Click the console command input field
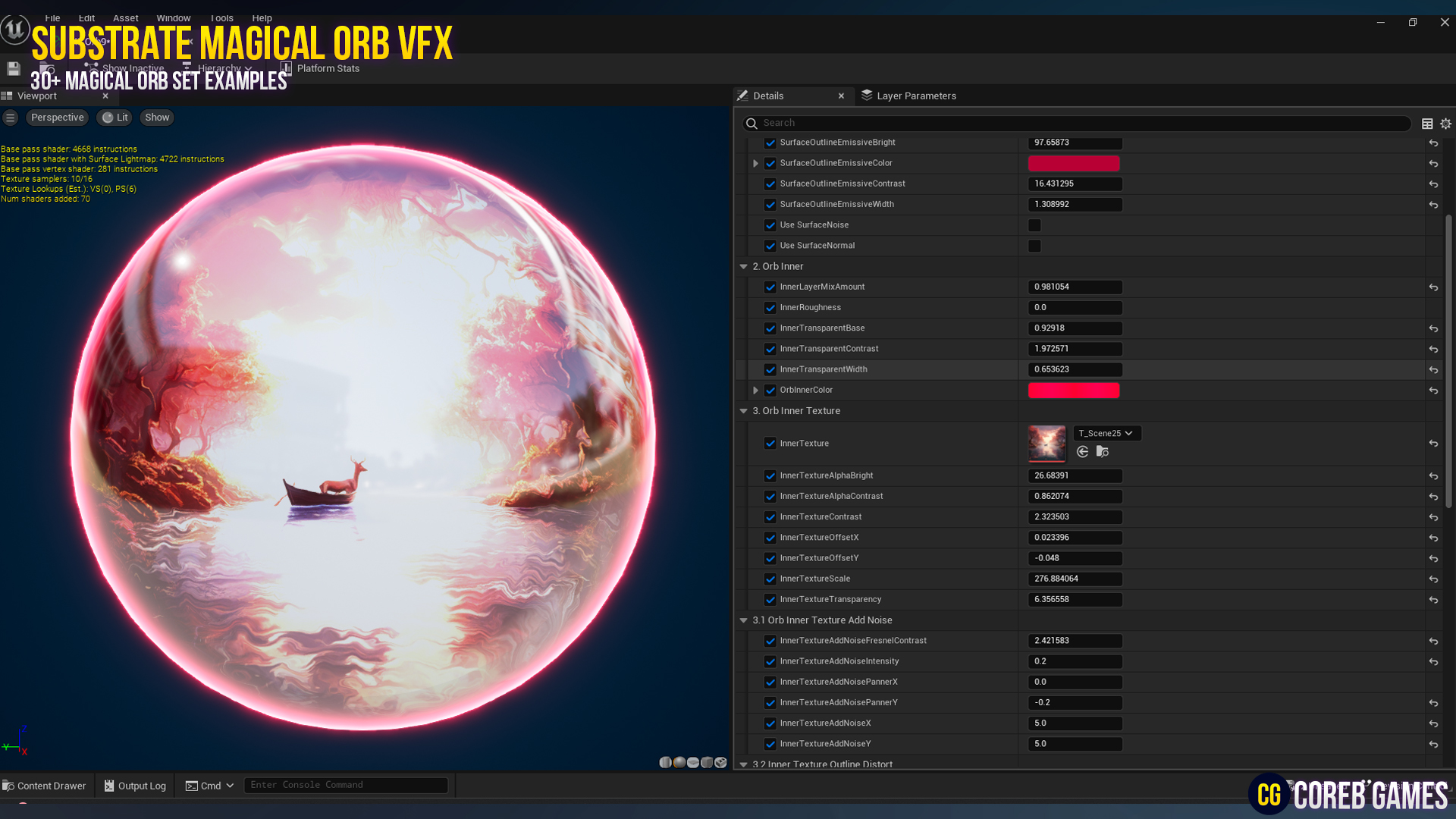 click(x=346, y=785)
